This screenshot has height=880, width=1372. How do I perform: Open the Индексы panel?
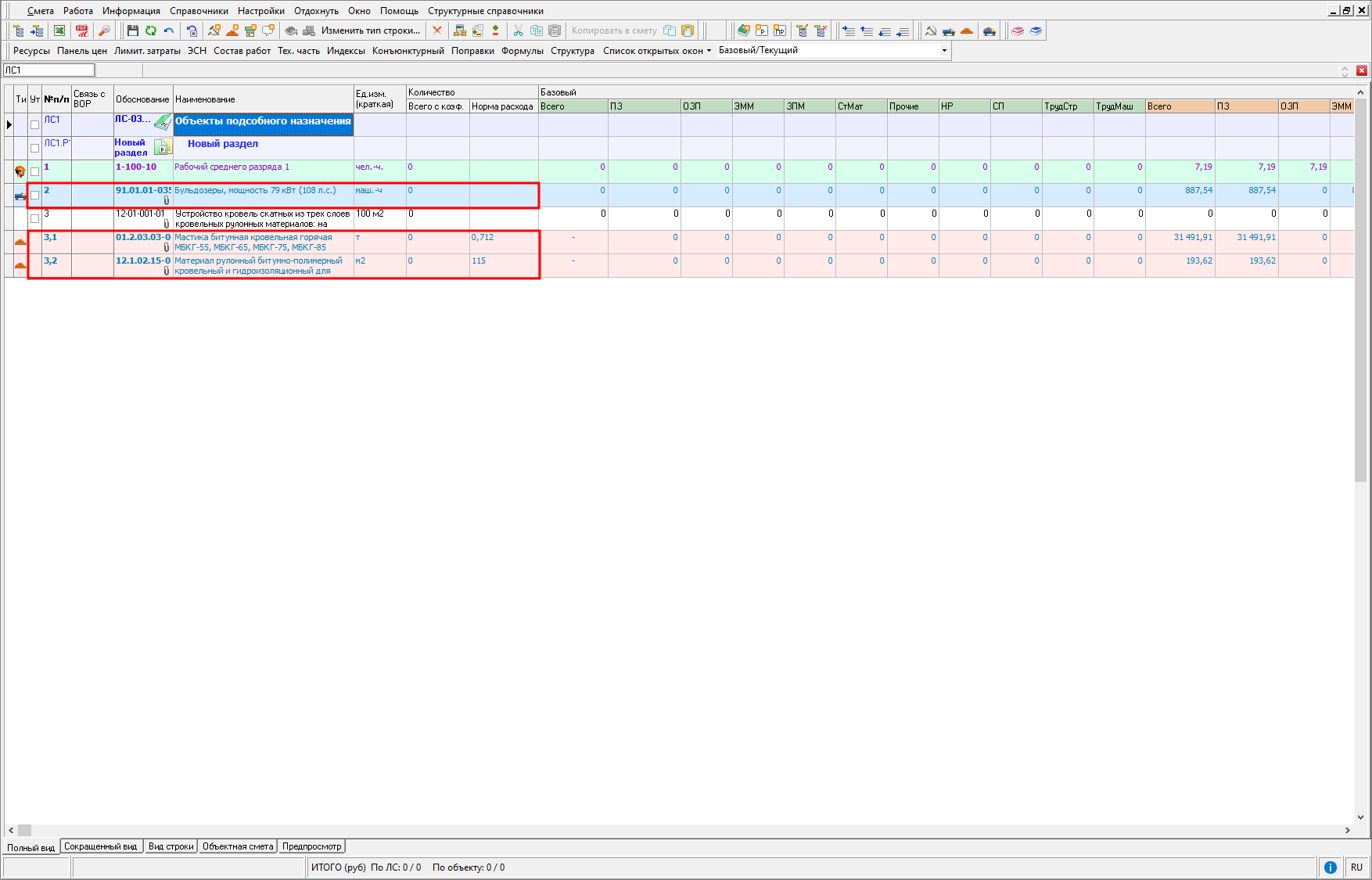click(346, 51)
